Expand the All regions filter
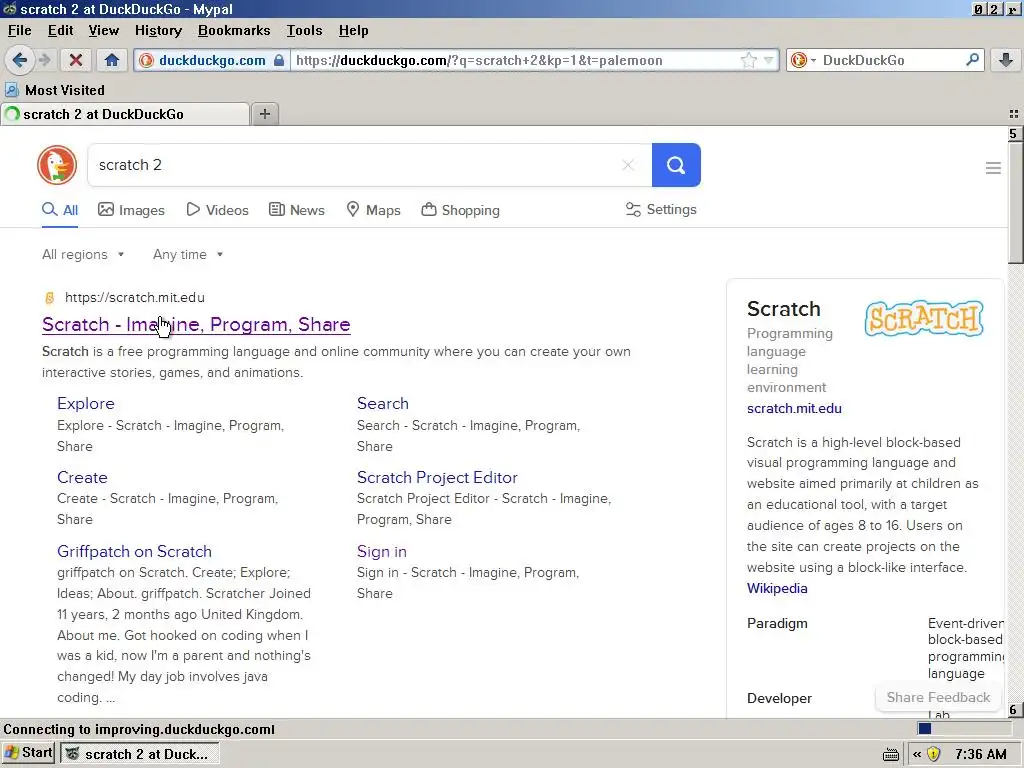Viewport: 1024px width, 768px height. [83, 254]
